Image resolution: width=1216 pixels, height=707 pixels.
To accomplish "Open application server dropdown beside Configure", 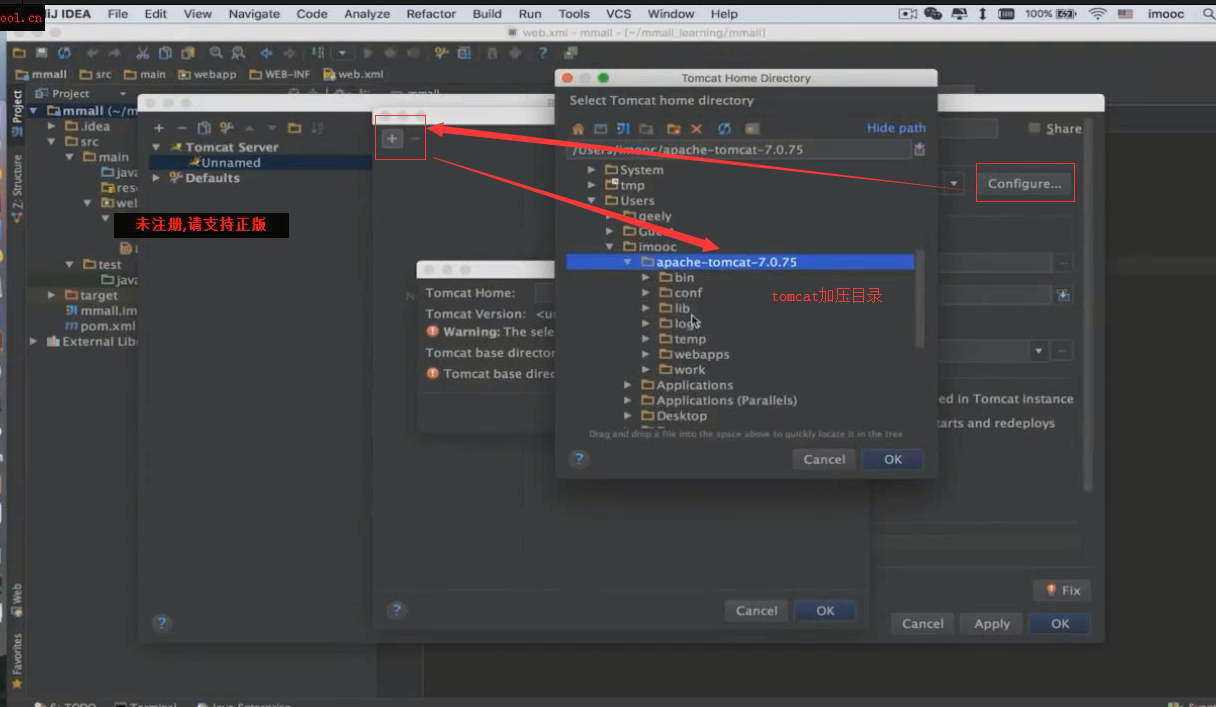I will pos(954,184).
